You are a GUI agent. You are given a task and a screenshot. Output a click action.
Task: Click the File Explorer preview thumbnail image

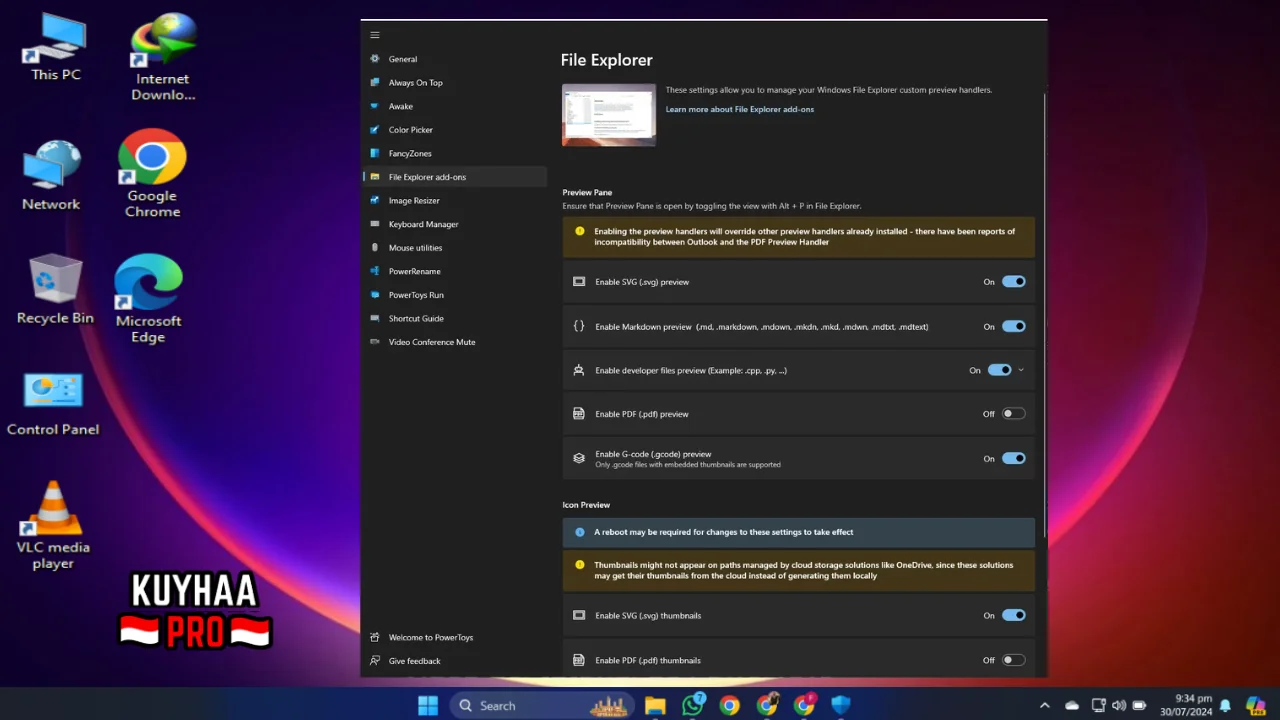click(x=609, y=115)
